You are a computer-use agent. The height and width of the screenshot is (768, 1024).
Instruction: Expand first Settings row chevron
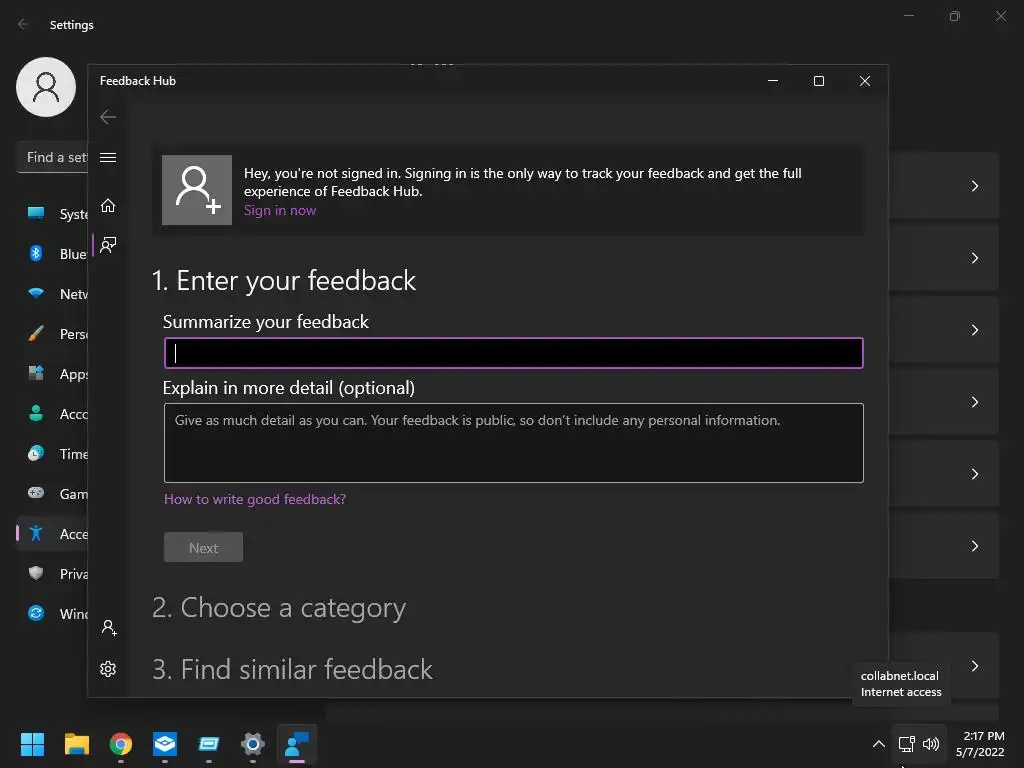click(x=974, y=186)
